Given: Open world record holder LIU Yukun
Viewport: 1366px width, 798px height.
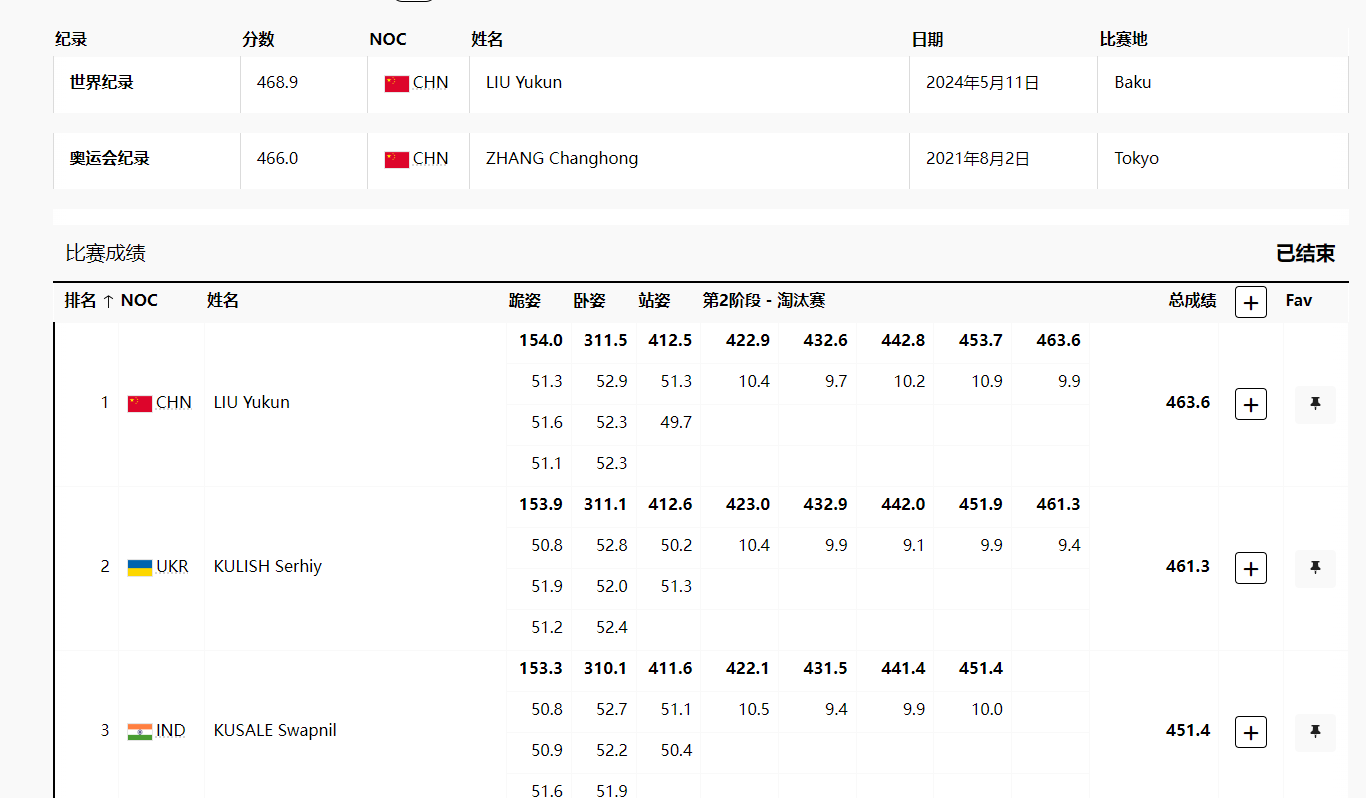Looking at the screenshot, I should [524, 82].
